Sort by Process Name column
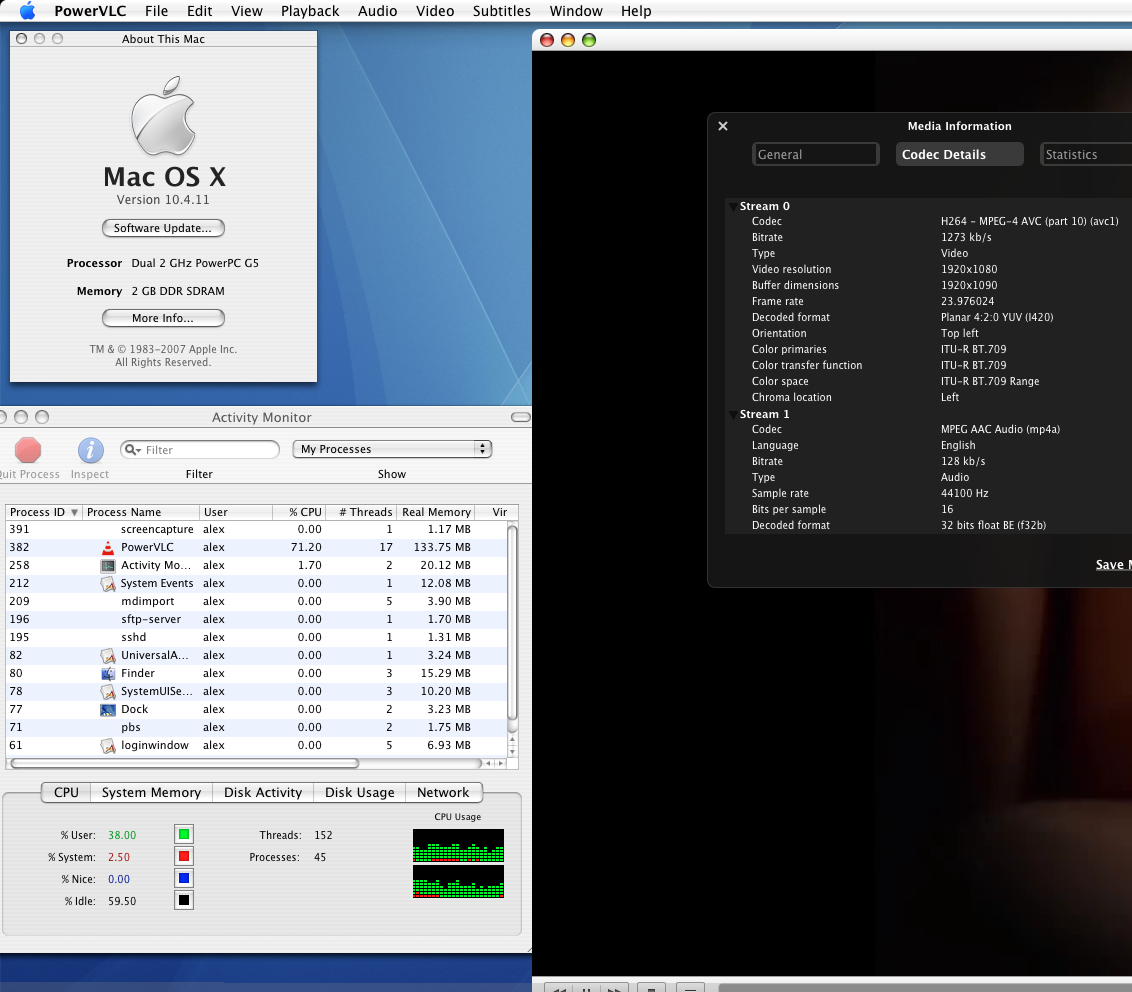1132x992 pixels. pos(141,512)
